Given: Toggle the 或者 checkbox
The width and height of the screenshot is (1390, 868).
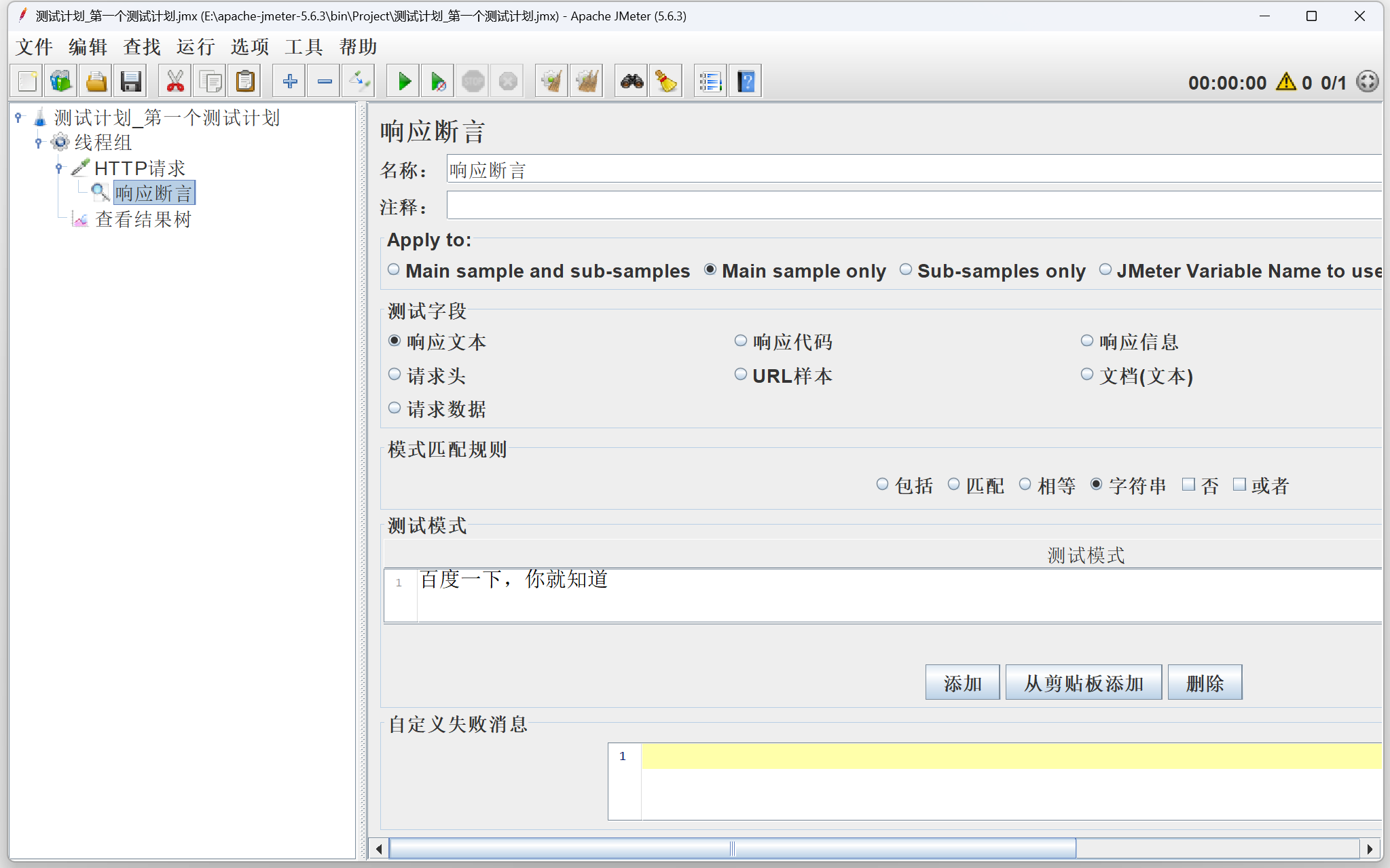Looking at the screenshot, I should click(1239, 485).
